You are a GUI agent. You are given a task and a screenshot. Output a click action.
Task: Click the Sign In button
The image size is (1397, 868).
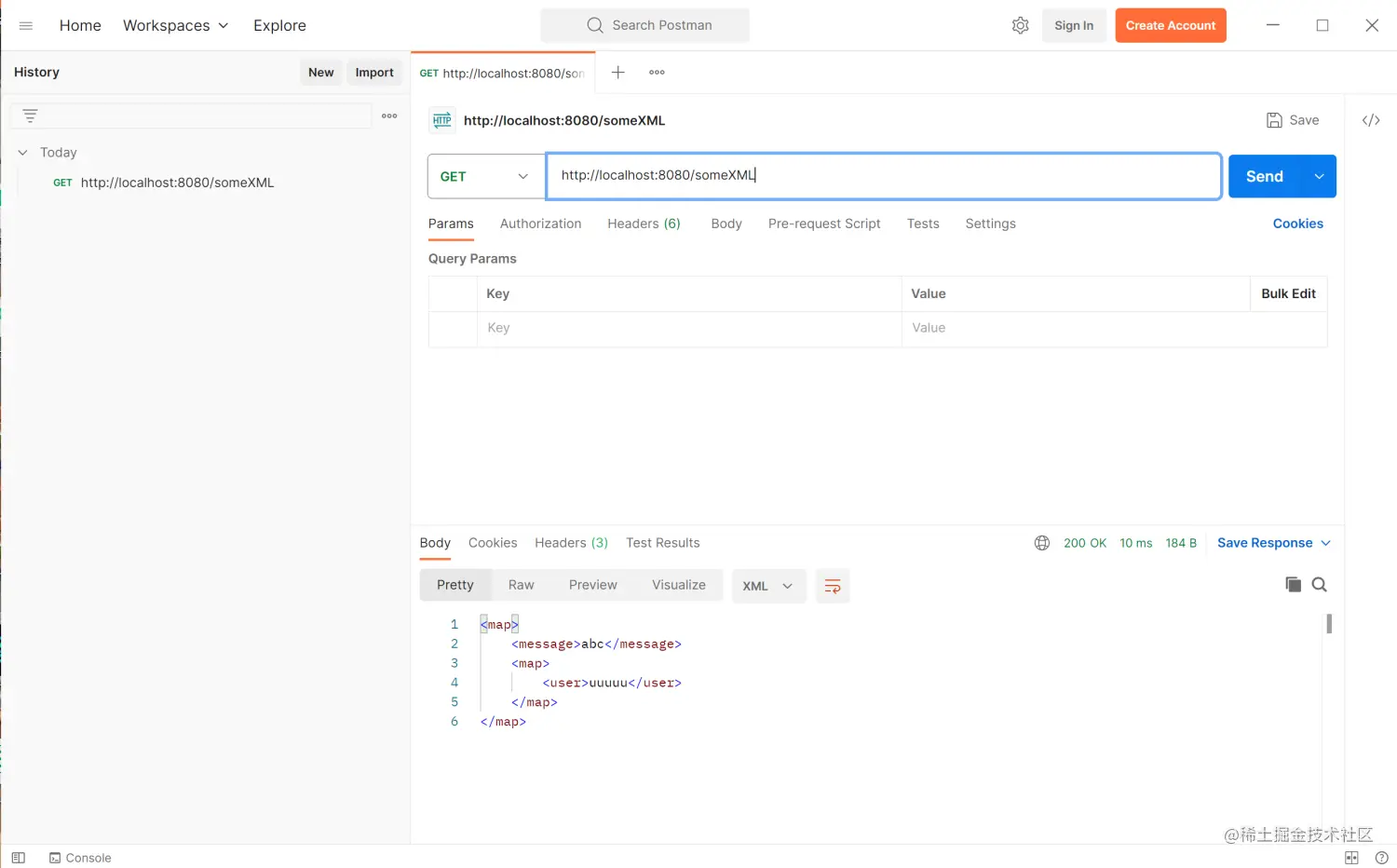1074,25
